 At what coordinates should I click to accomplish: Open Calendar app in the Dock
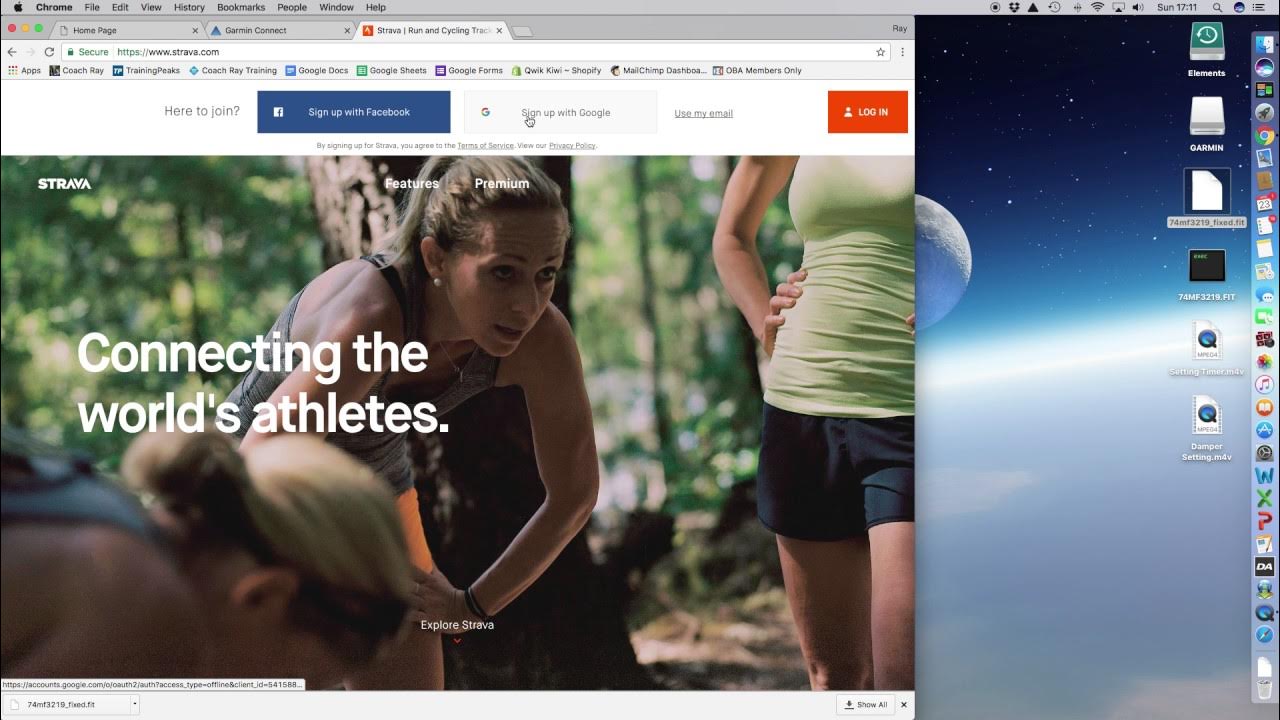pos(1265,204)
